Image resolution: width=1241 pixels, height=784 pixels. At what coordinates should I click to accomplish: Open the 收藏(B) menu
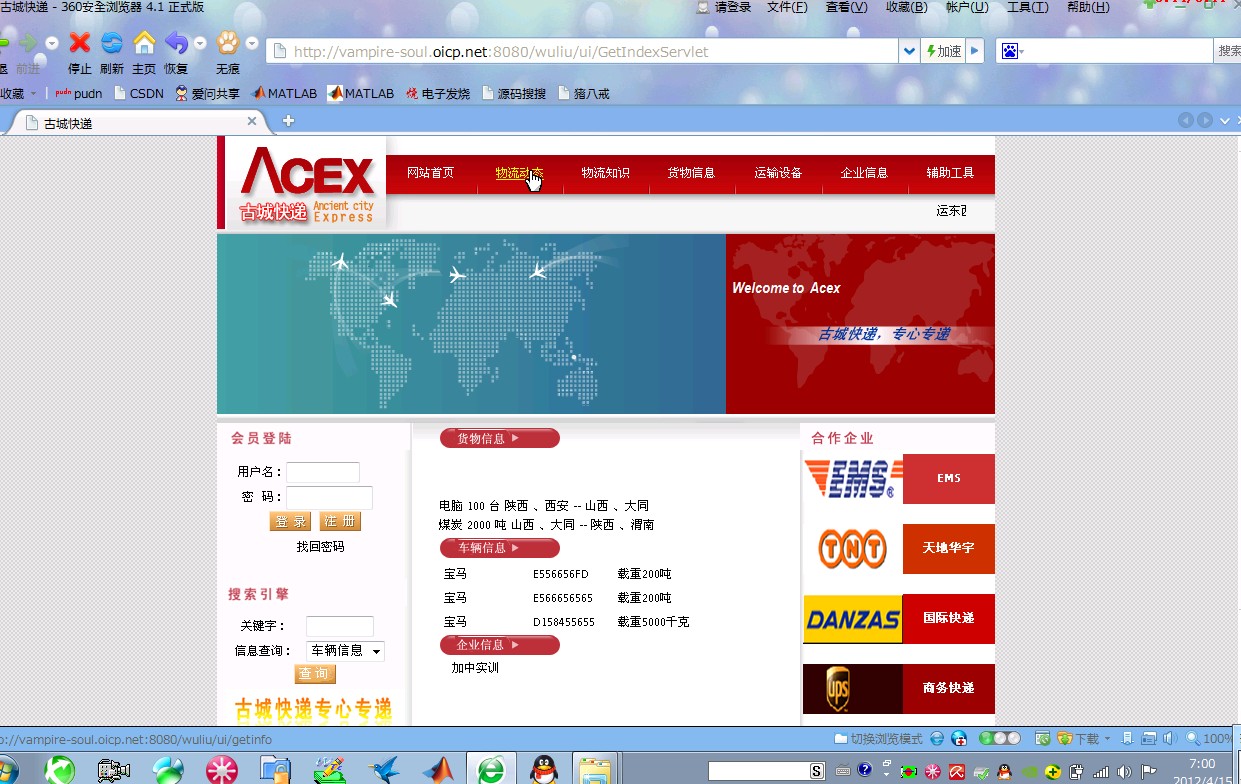(x=907, y=7)
